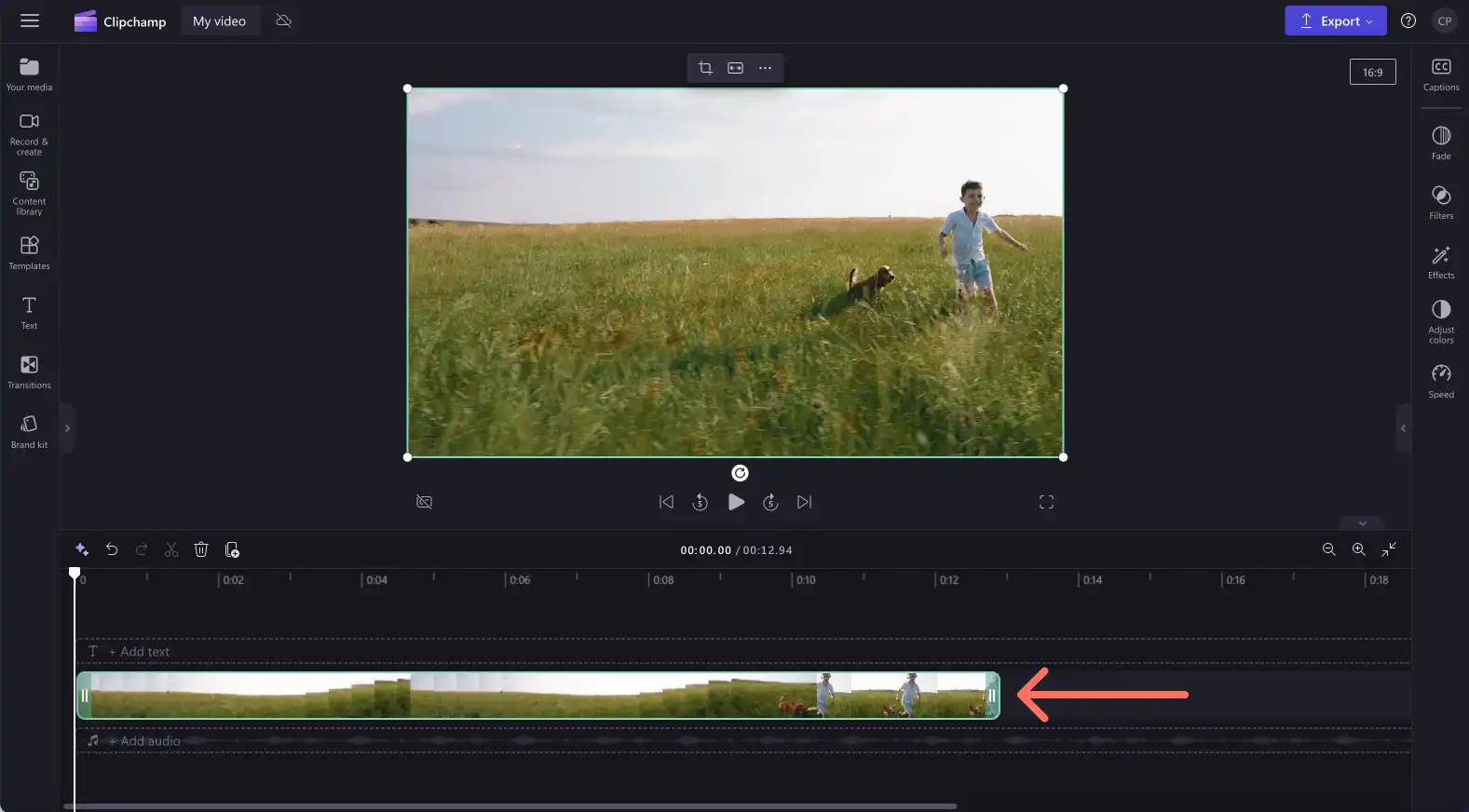Select the 16:9 aspect ratio button

1372,72
